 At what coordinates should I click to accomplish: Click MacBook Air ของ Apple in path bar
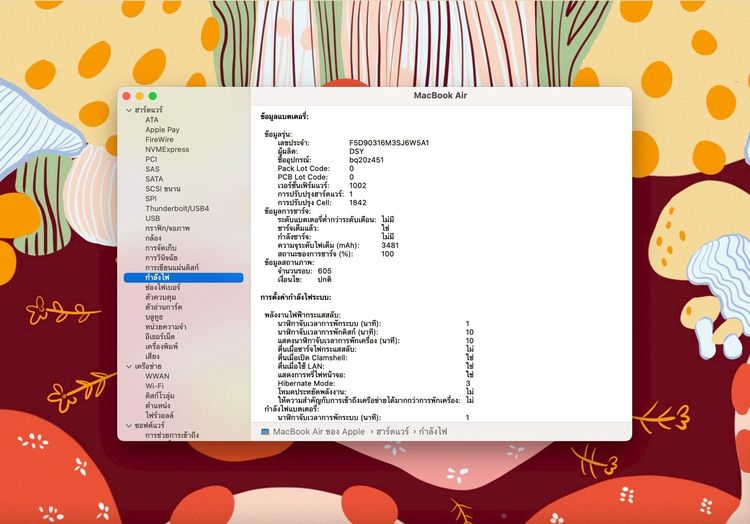(x=319, y=432)
